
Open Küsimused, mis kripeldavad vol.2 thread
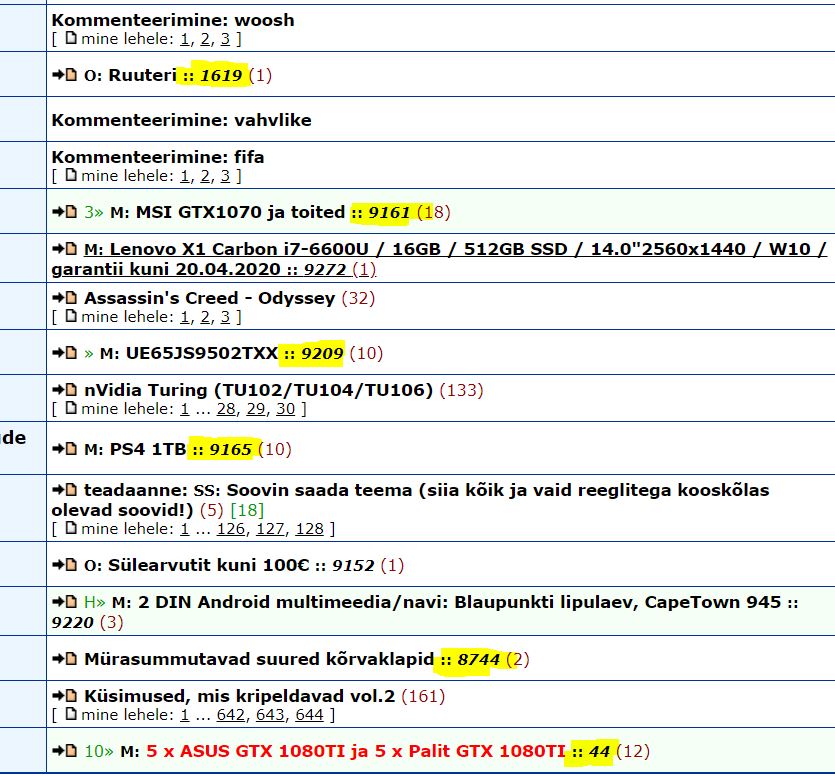coord(240,696)
